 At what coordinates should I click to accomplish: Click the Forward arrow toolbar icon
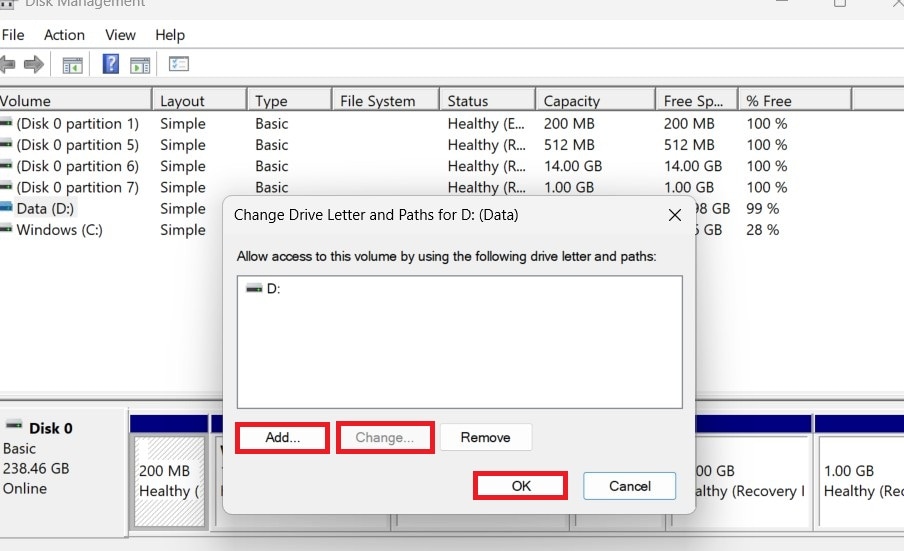tap(34, 64)
